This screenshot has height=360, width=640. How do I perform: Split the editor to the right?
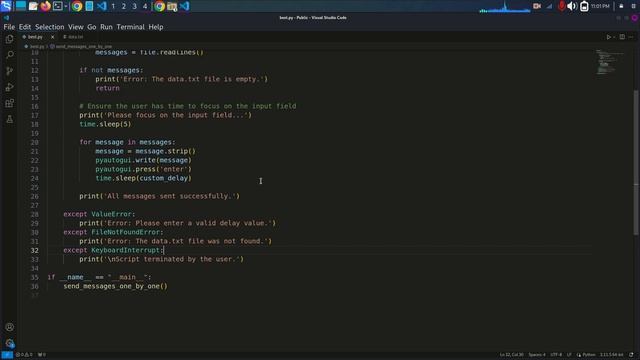point(622,37)
